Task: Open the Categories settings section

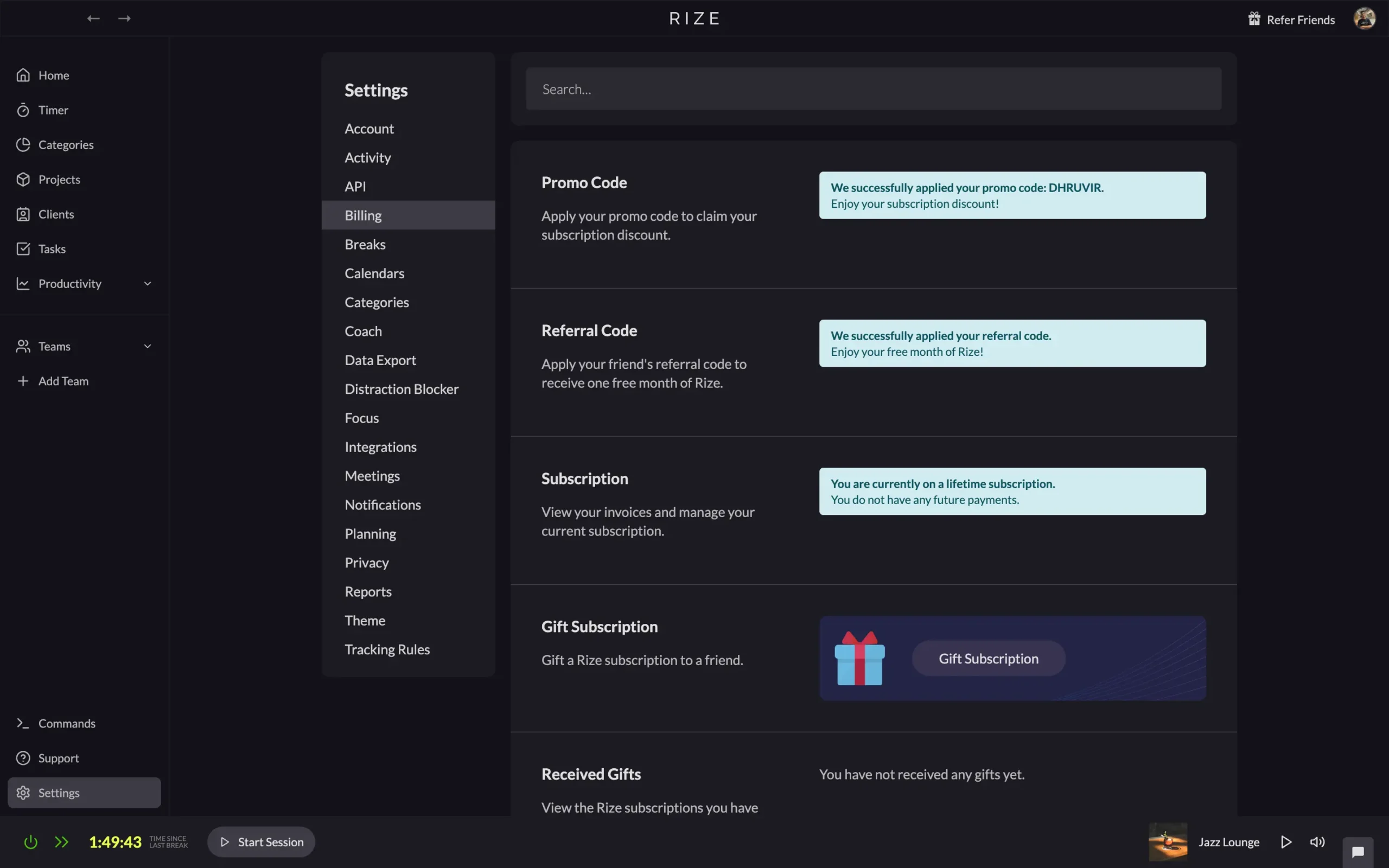Action: click(x=377, y=302)
